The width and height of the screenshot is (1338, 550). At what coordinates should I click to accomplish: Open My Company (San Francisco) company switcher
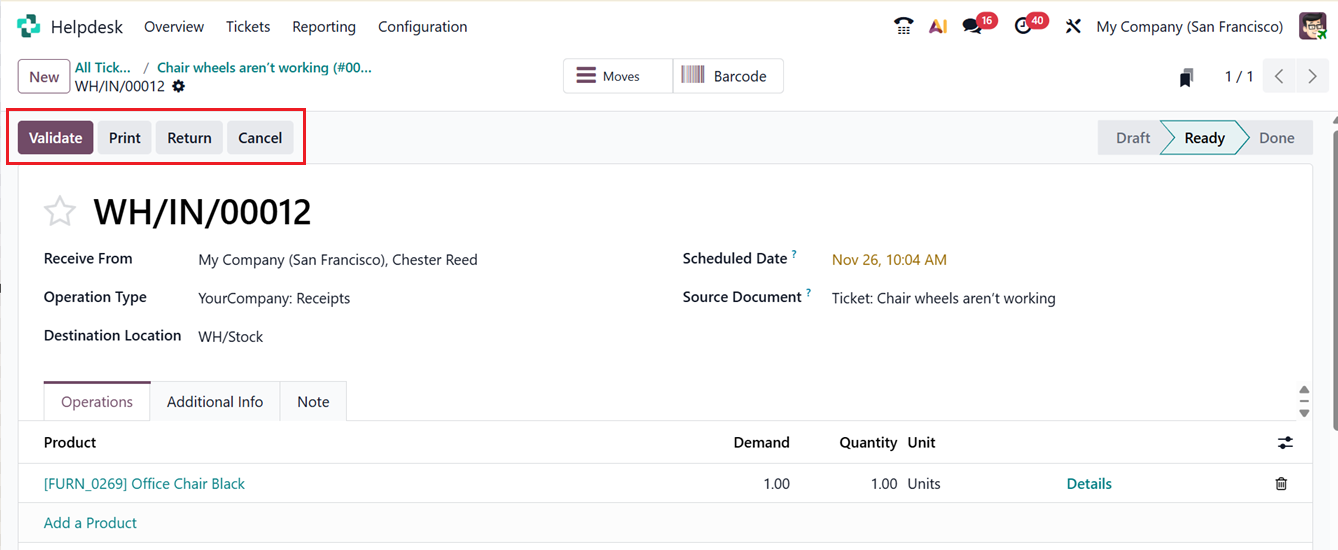1189,27
